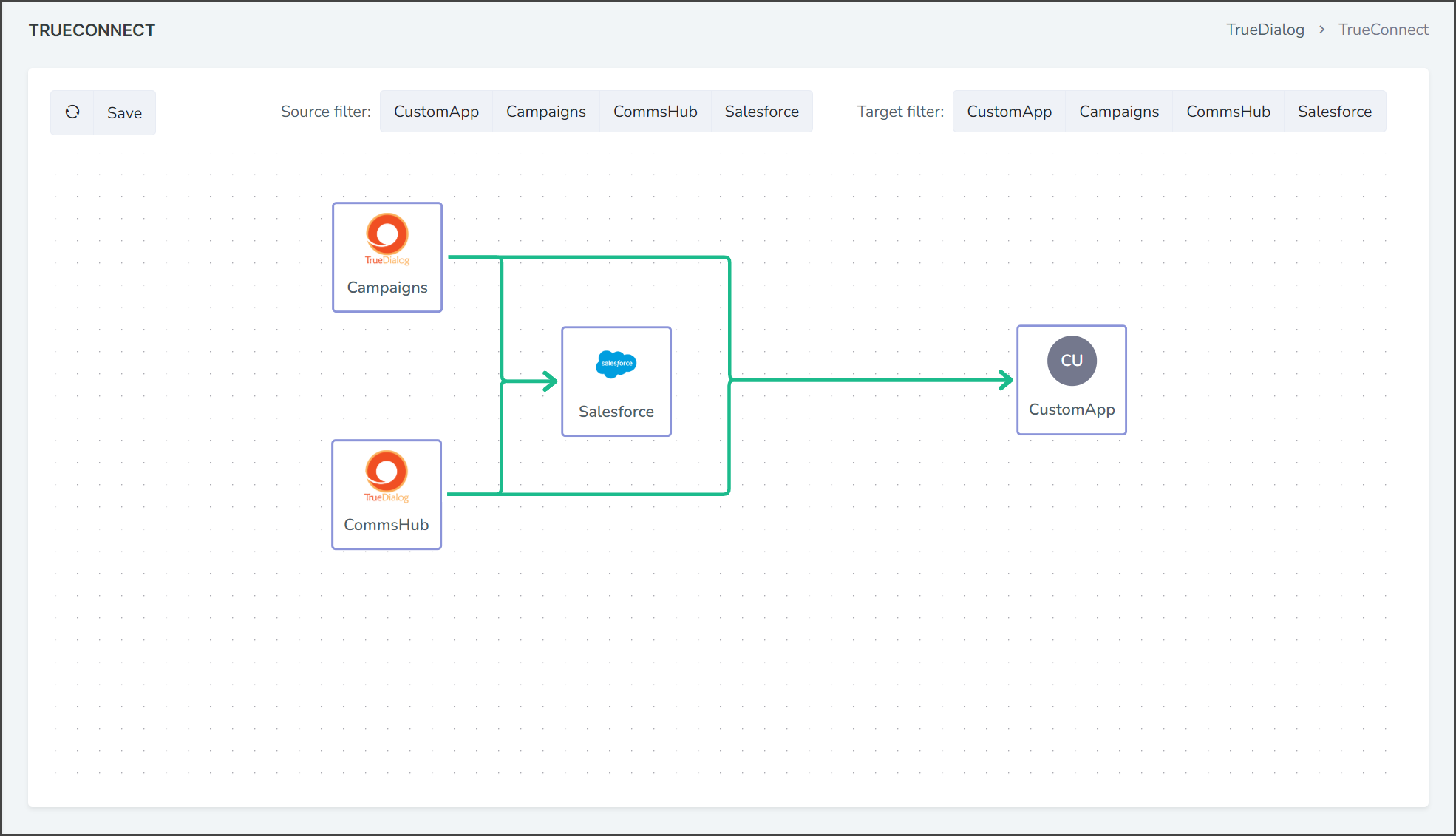Click the Target filter label
This screenshot has width=1456, height=836.
900,112
